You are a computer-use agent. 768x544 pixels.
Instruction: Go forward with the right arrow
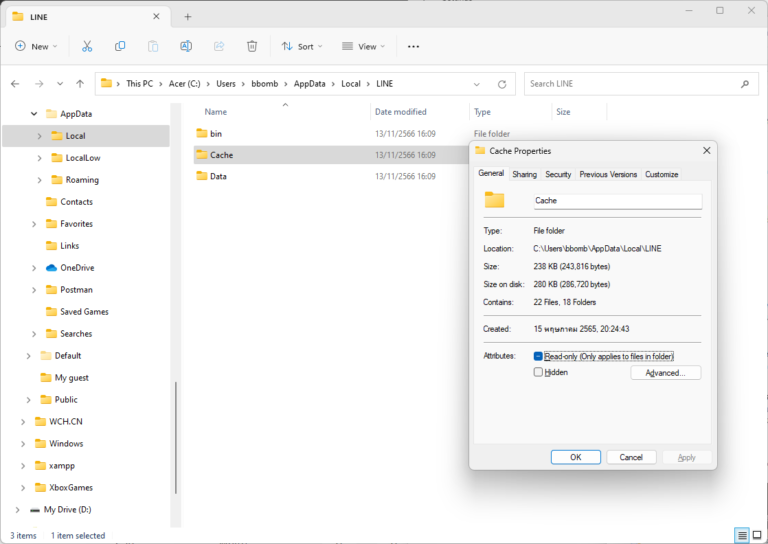(x=39, y=84)
